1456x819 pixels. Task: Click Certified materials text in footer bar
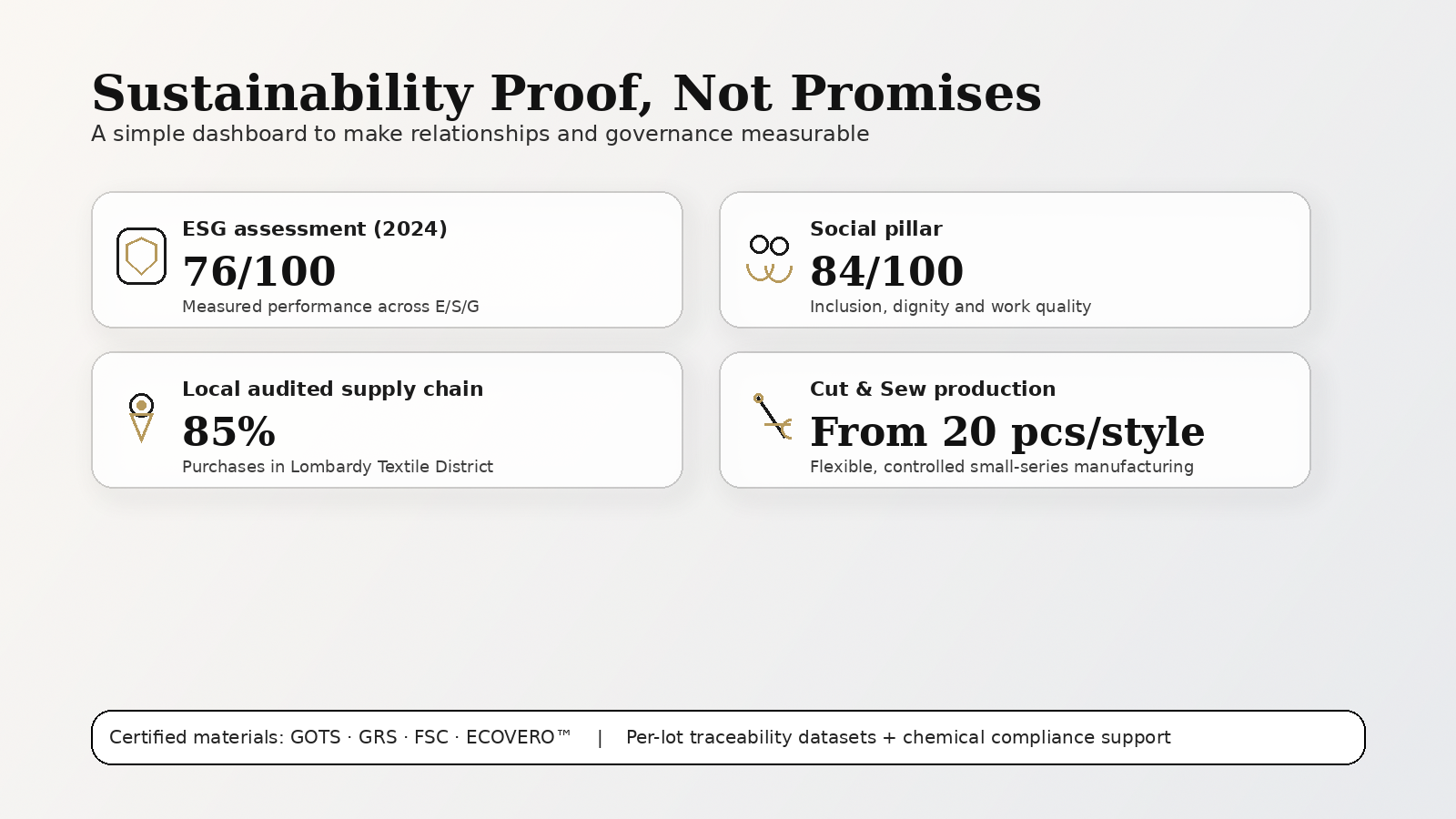(x=340, y=737)
